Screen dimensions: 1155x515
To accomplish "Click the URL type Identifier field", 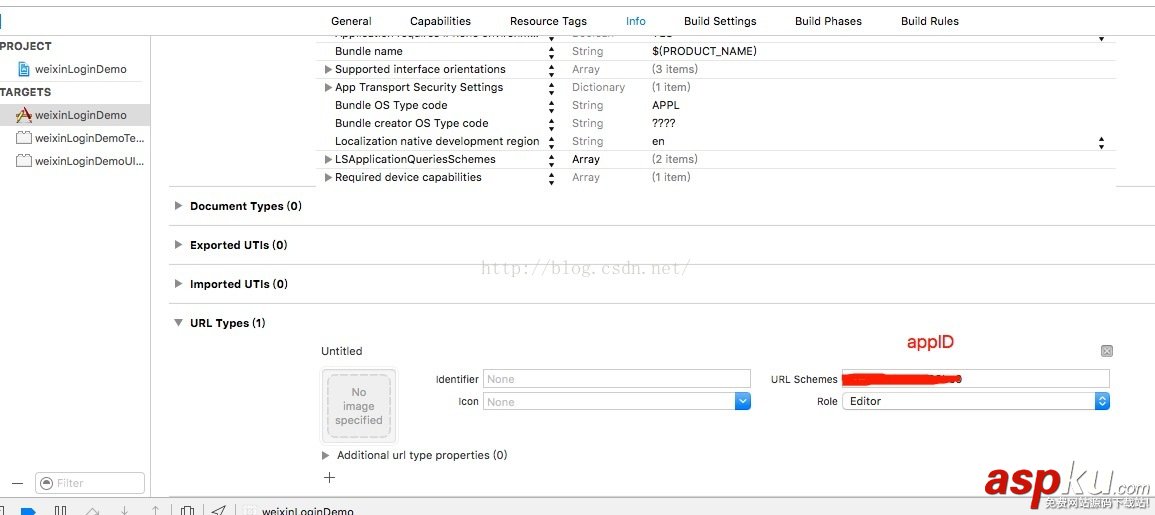I will 617,379.
